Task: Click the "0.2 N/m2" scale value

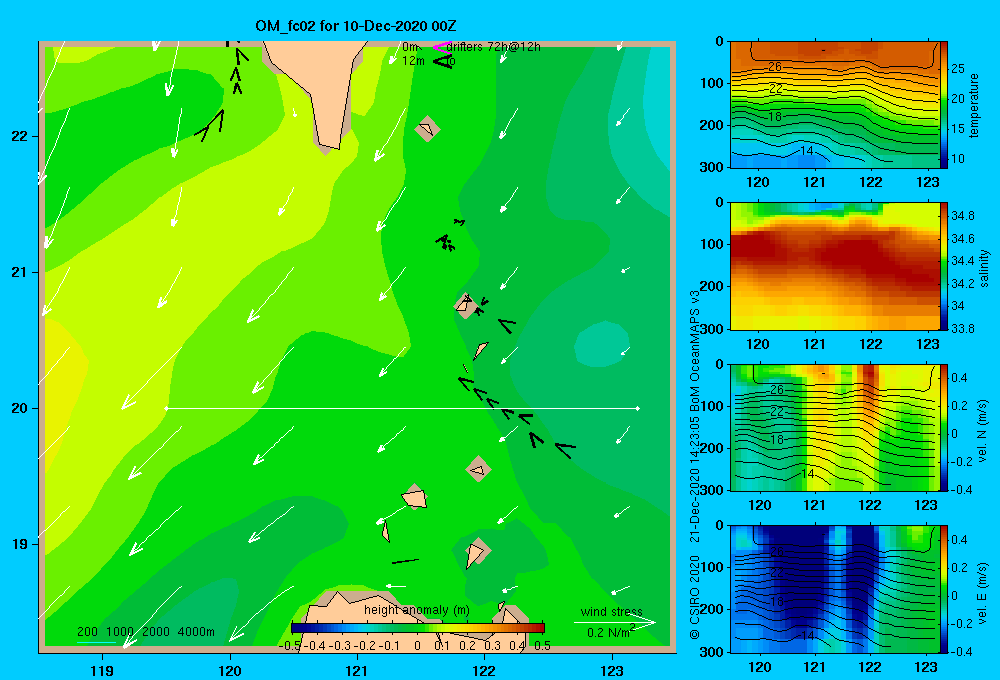Action: pyautogui.click(x=610, y=632)
